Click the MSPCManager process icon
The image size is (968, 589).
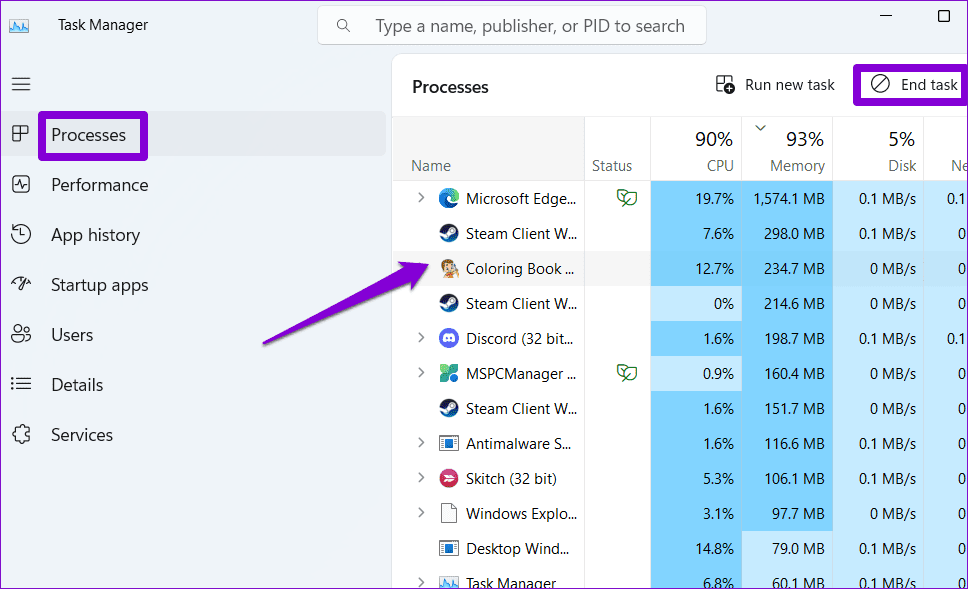[449, 374]
